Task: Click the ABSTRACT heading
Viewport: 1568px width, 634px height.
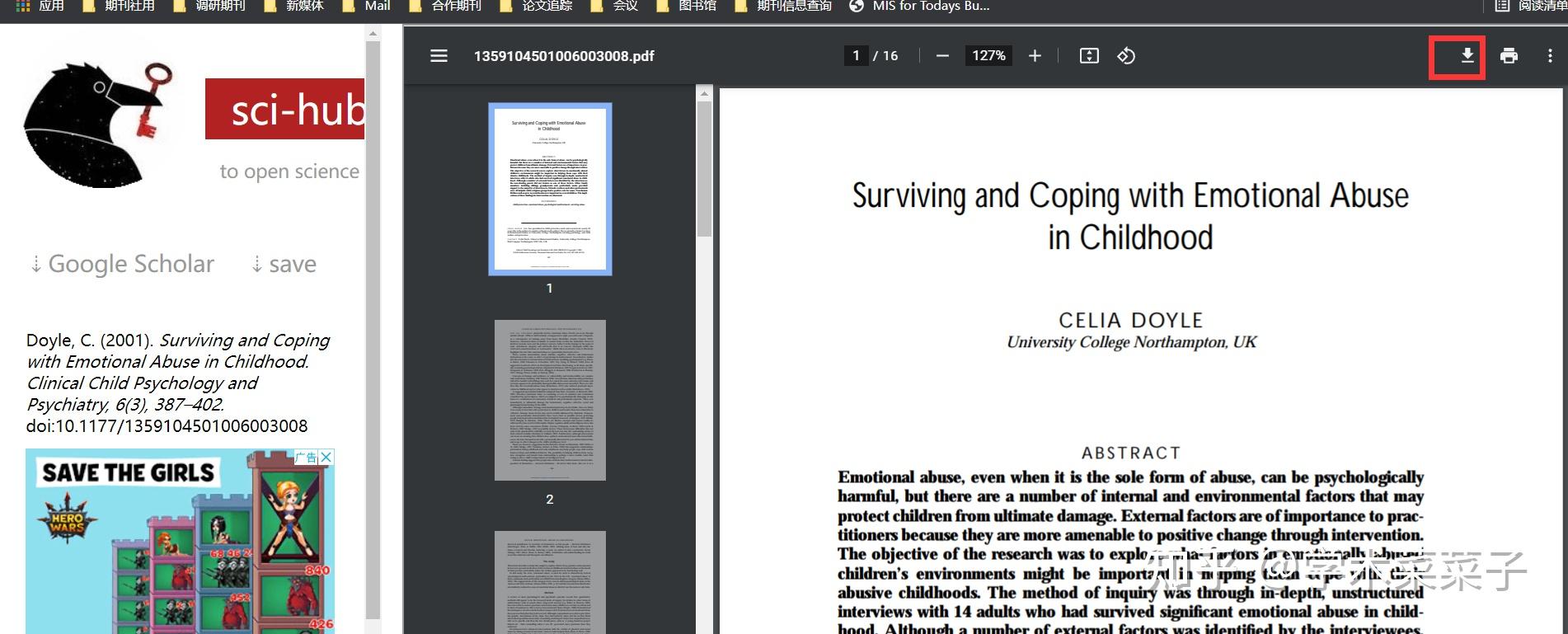Action: [x=1131, y=453]
